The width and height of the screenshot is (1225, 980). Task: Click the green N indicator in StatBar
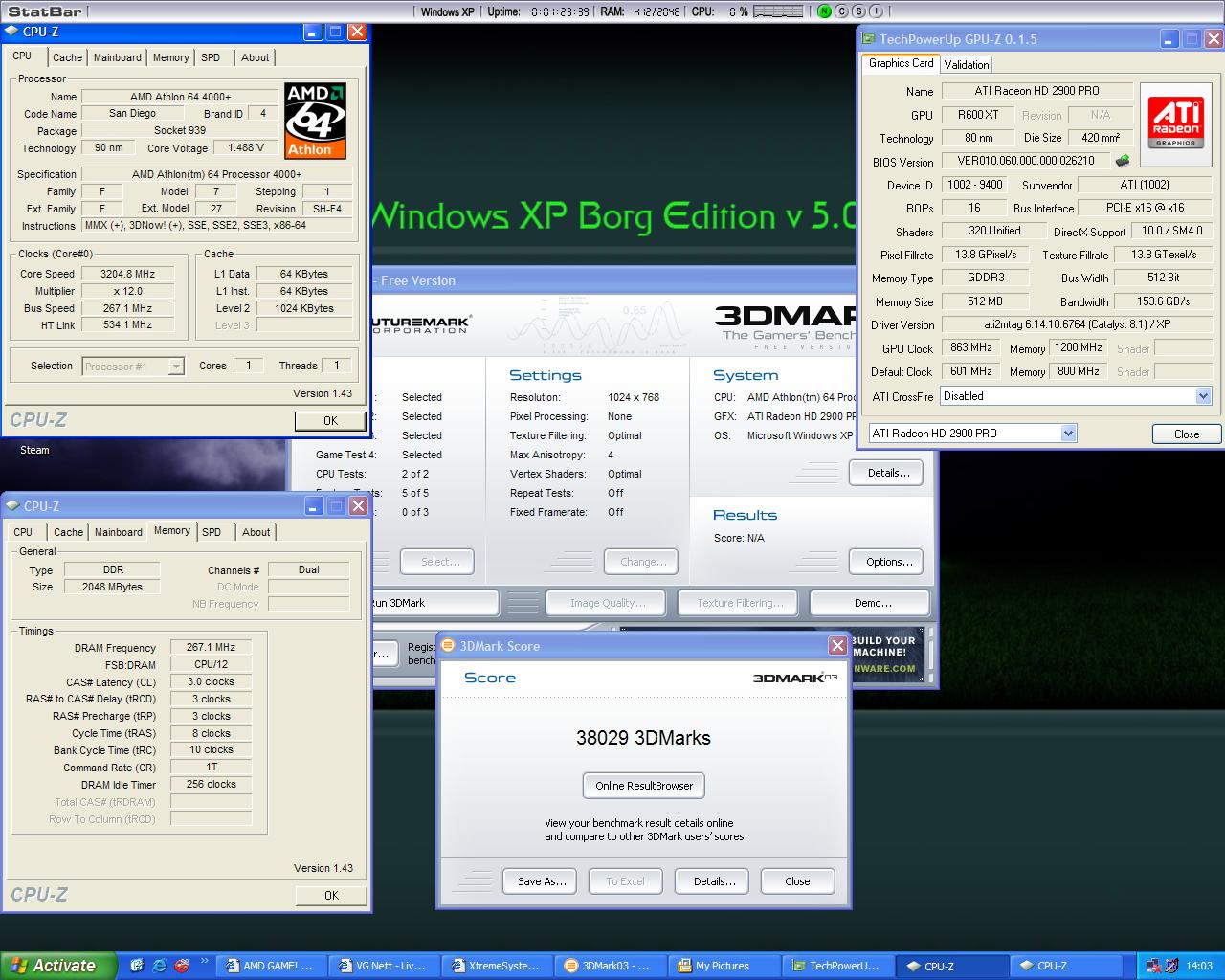pos(825,11)
